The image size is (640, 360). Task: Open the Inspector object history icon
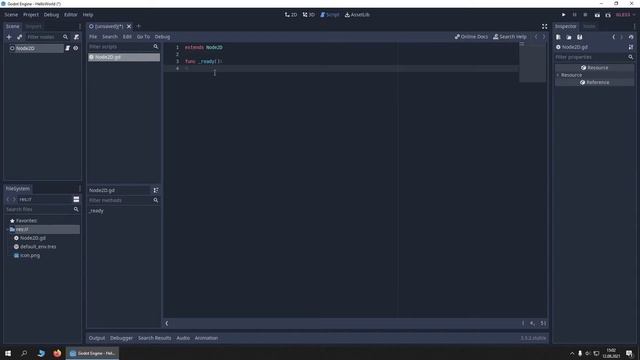[631, 37]
